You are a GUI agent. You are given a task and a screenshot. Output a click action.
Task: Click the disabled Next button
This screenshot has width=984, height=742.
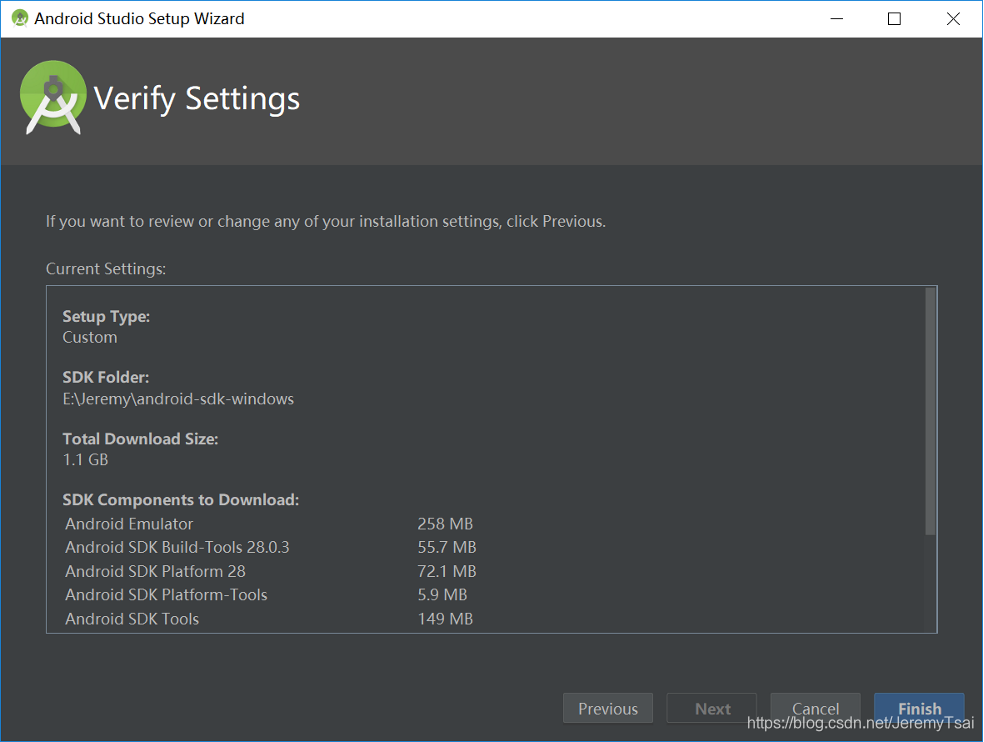pyautogui.click(x=712, y=708)
